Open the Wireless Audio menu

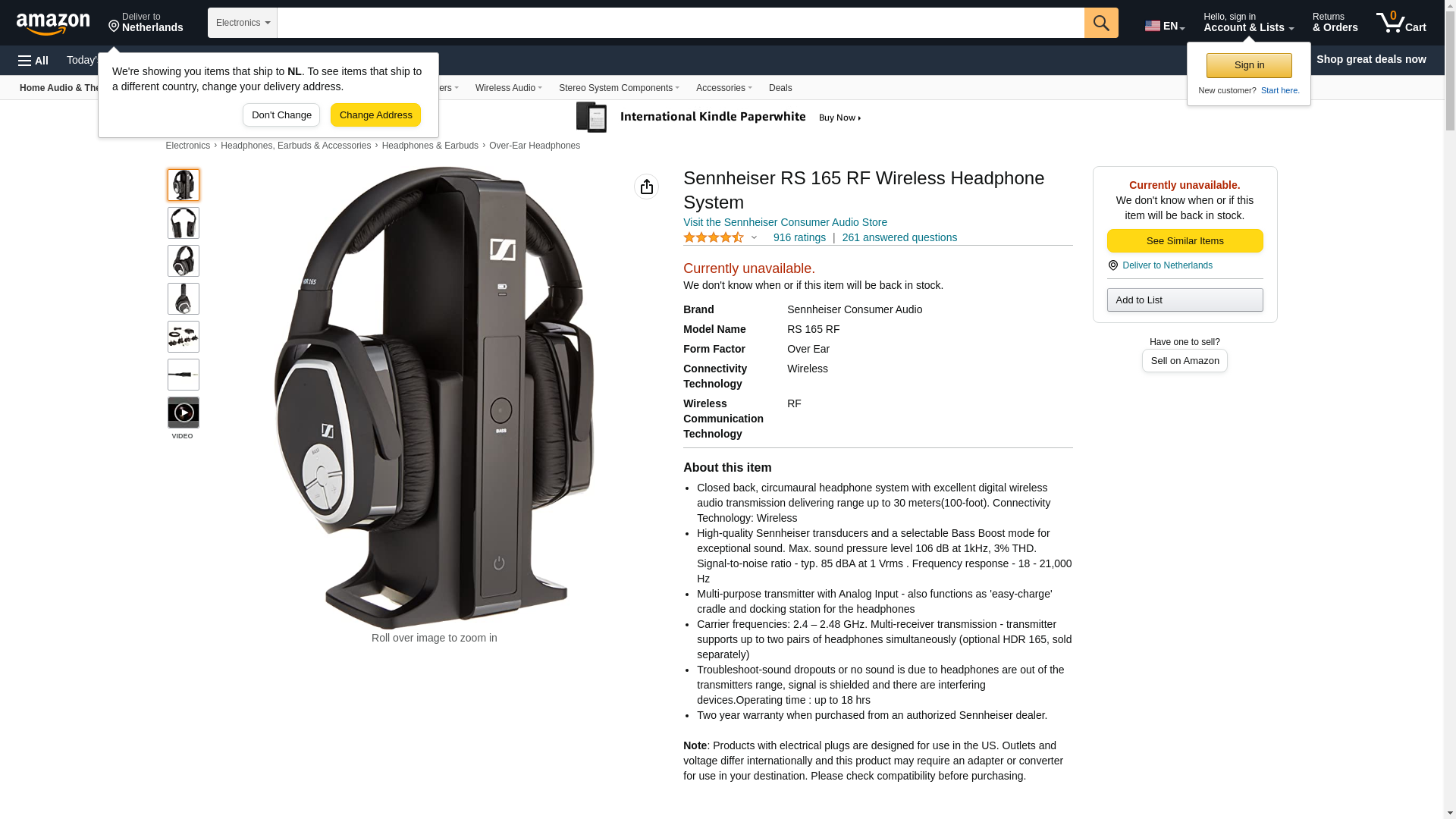[x=509, y=88]
